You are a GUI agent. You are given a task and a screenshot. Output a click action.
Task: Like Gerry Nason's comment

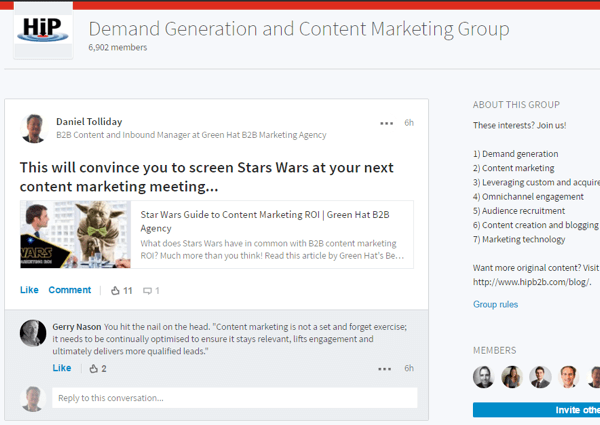click(62, 368)
